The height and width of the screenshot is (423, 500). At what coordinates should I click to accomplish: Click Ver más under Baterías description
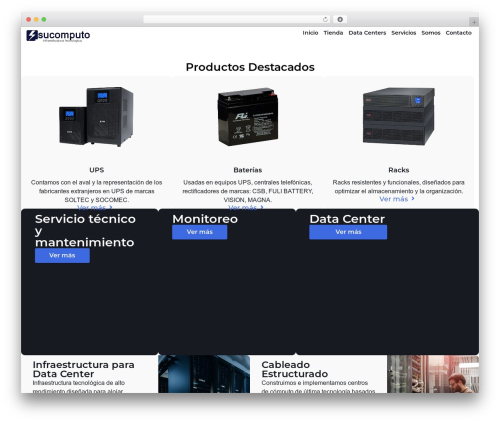click(x=246, y=207)
